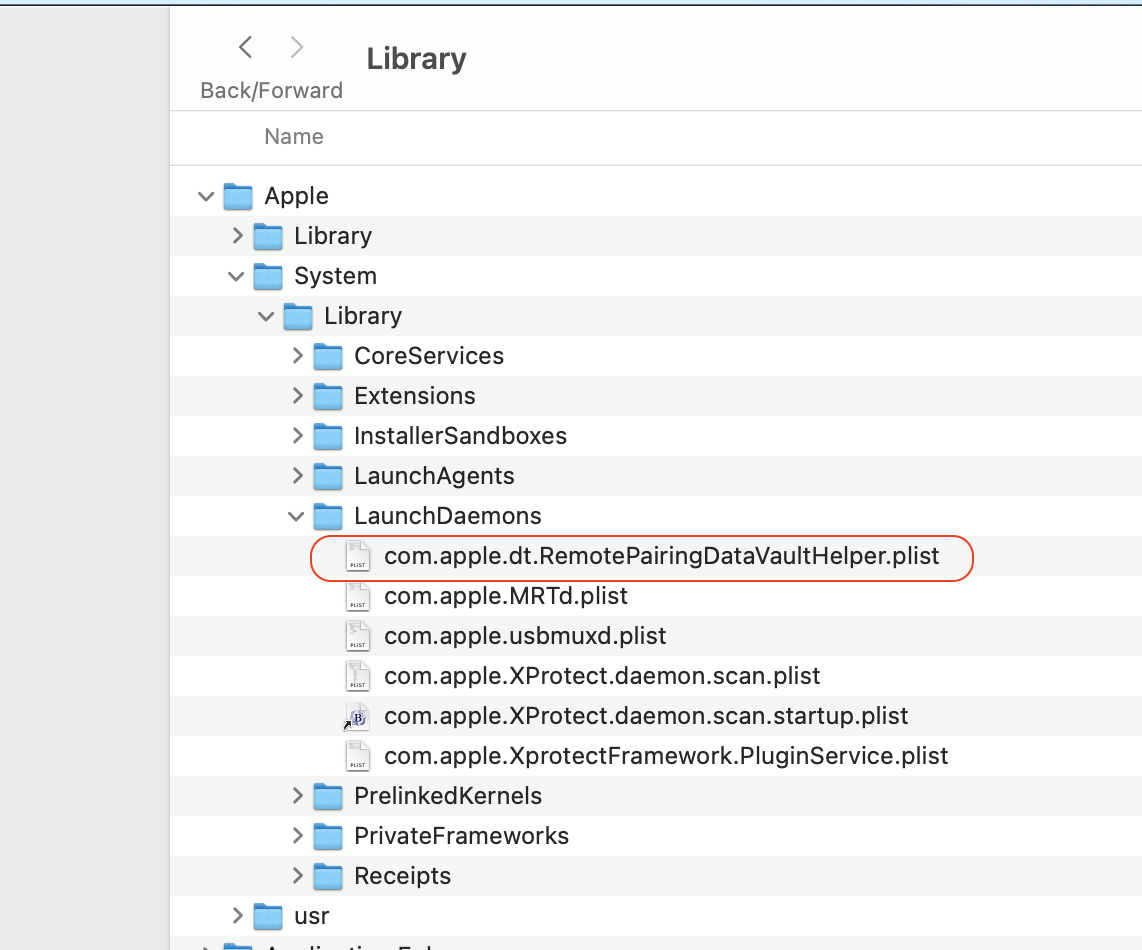Select the com.apple.MRTd.plist file name

click(505, 597)
